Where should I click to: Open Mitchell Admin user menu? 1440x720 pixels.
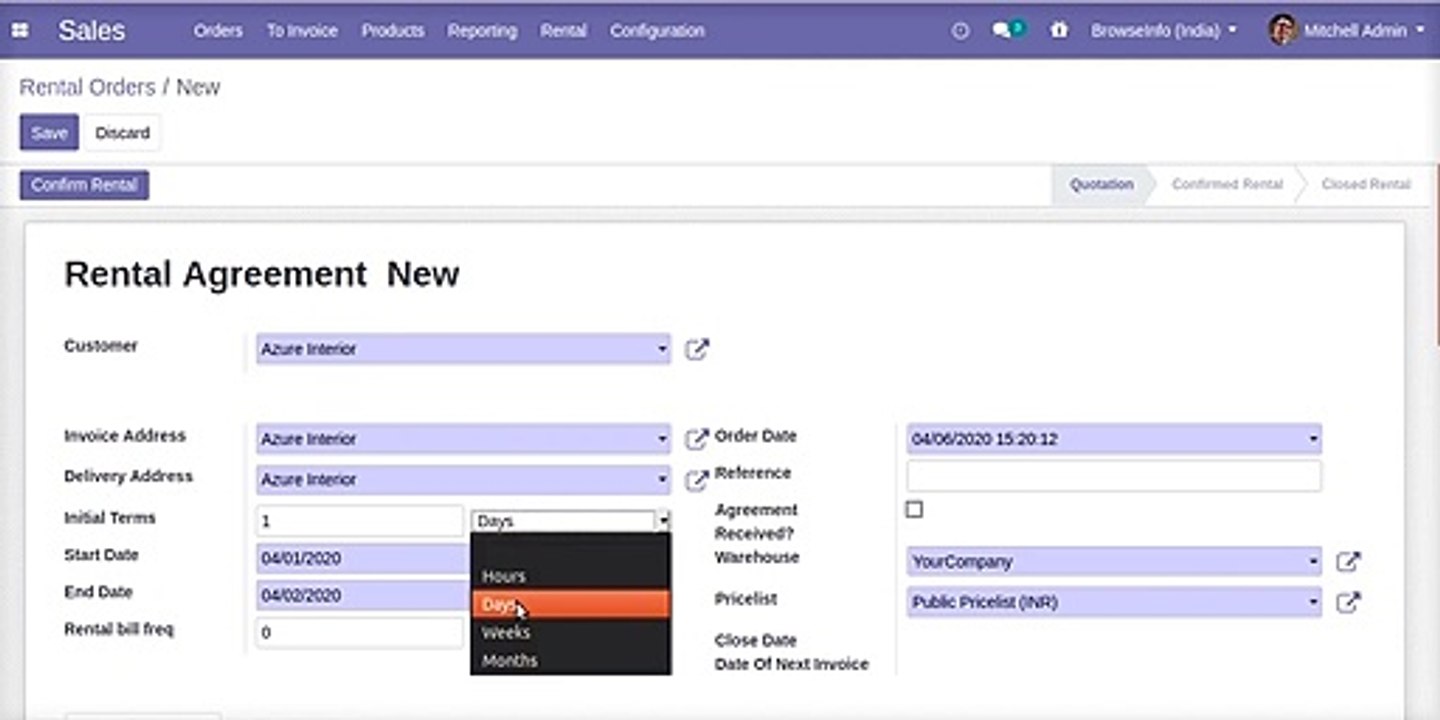pos(1347,31)
